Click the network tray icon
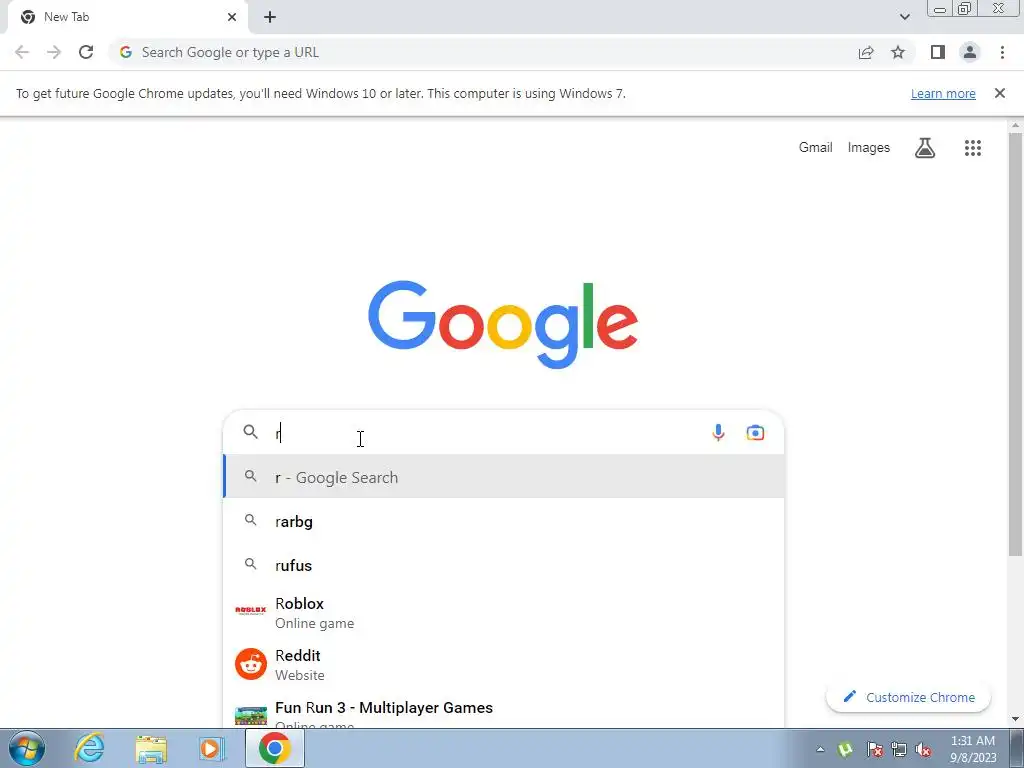This screenshot has width=1024, height=768. tap(899, 749)
